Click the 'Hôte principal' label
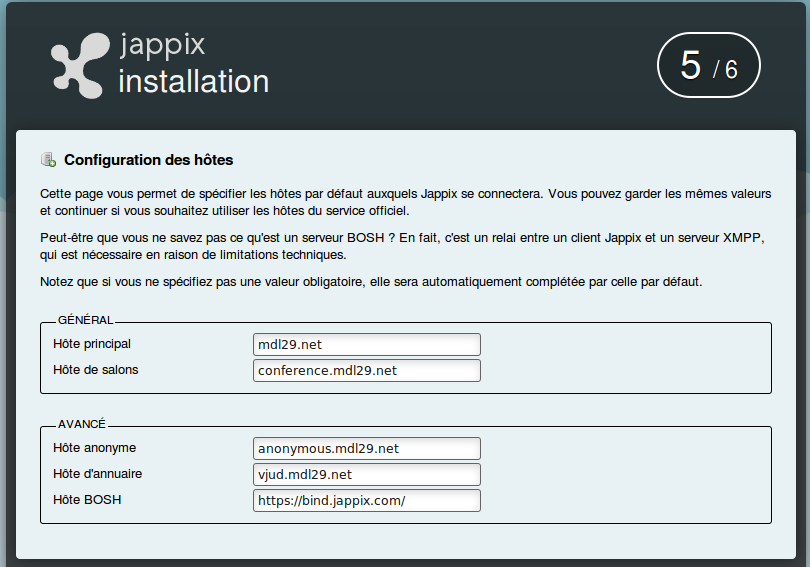The image size is (810, 567). click(x=92, y=344)
